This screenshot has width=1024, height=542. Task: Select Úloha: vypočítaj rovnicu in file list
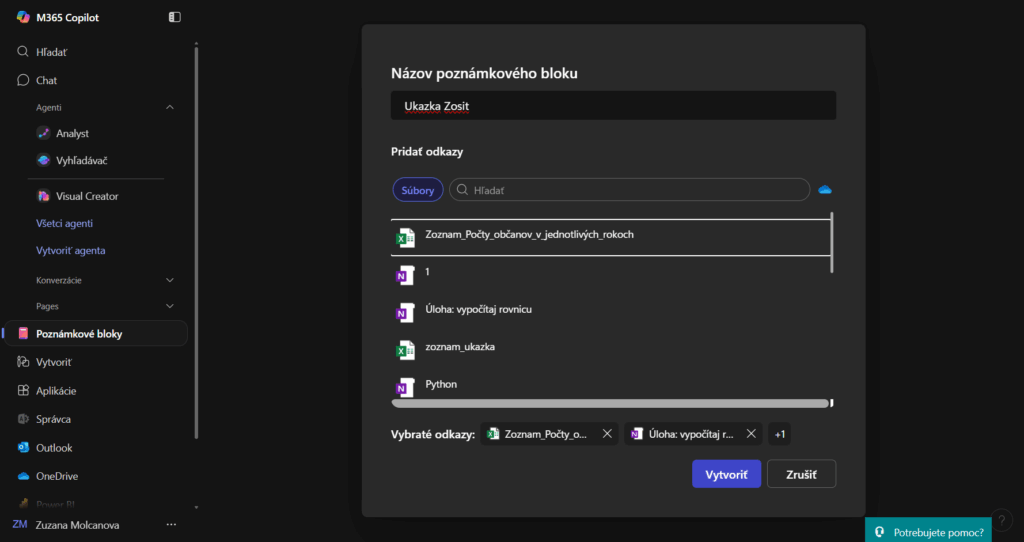(611, 312)
